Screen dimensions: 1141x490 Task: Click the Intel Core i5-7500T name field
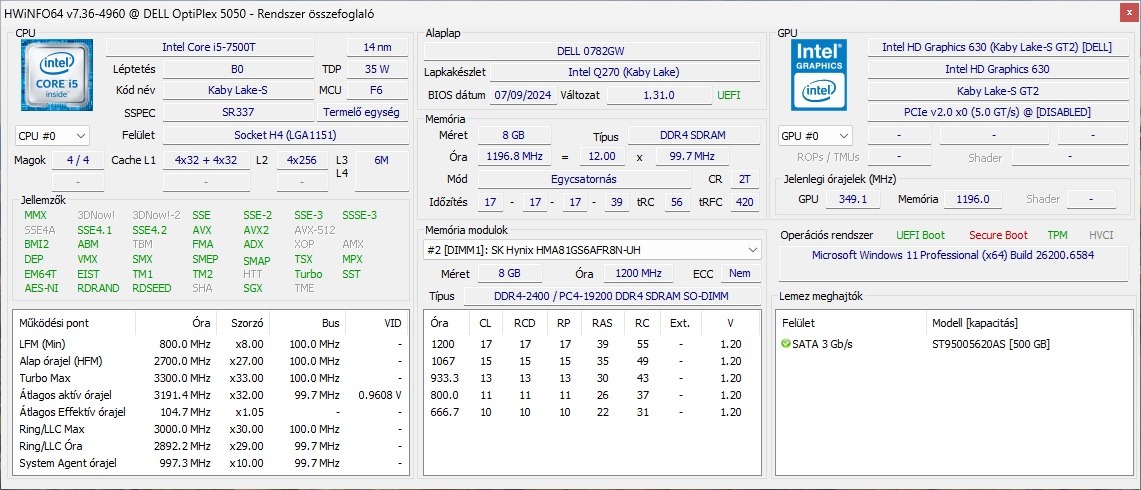(210, 47)
